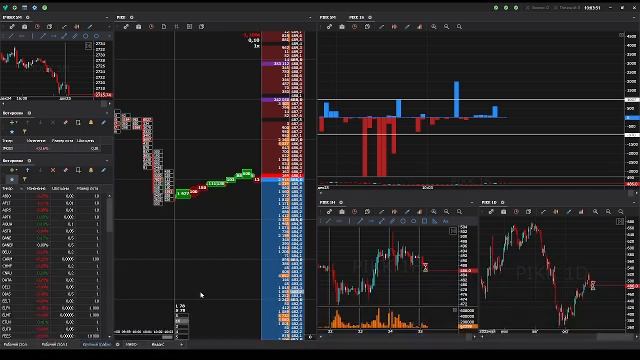This screenshot has width=640, height=360.
Task: Toggle the star favorites filter in ticker list panel
Action: [12, 179]
